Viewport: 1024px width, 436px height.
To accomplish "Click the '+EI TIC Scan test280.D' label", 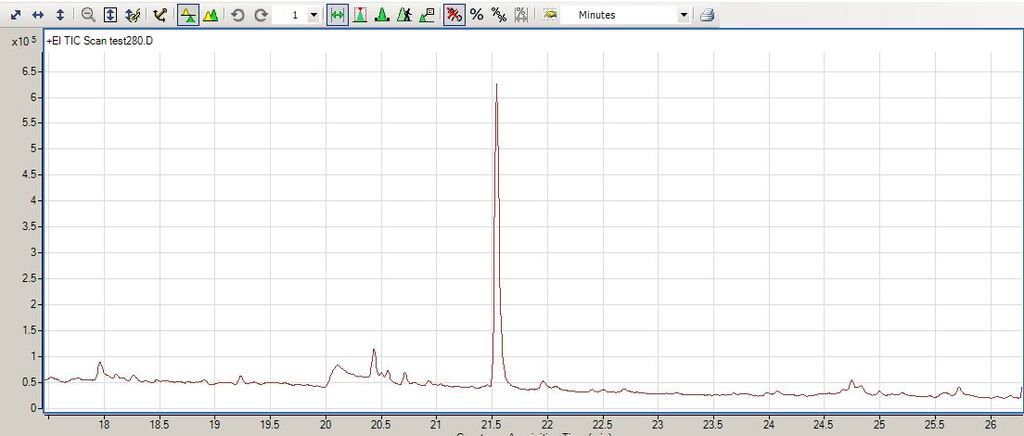I will pos(99,40).
